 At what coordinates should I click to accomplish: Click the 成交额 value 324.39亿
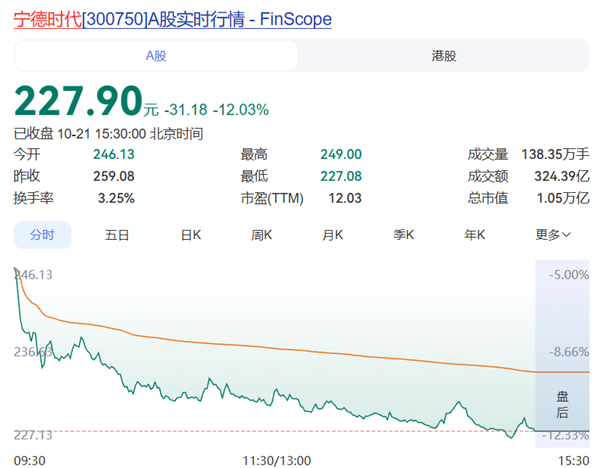click(562, 176)
